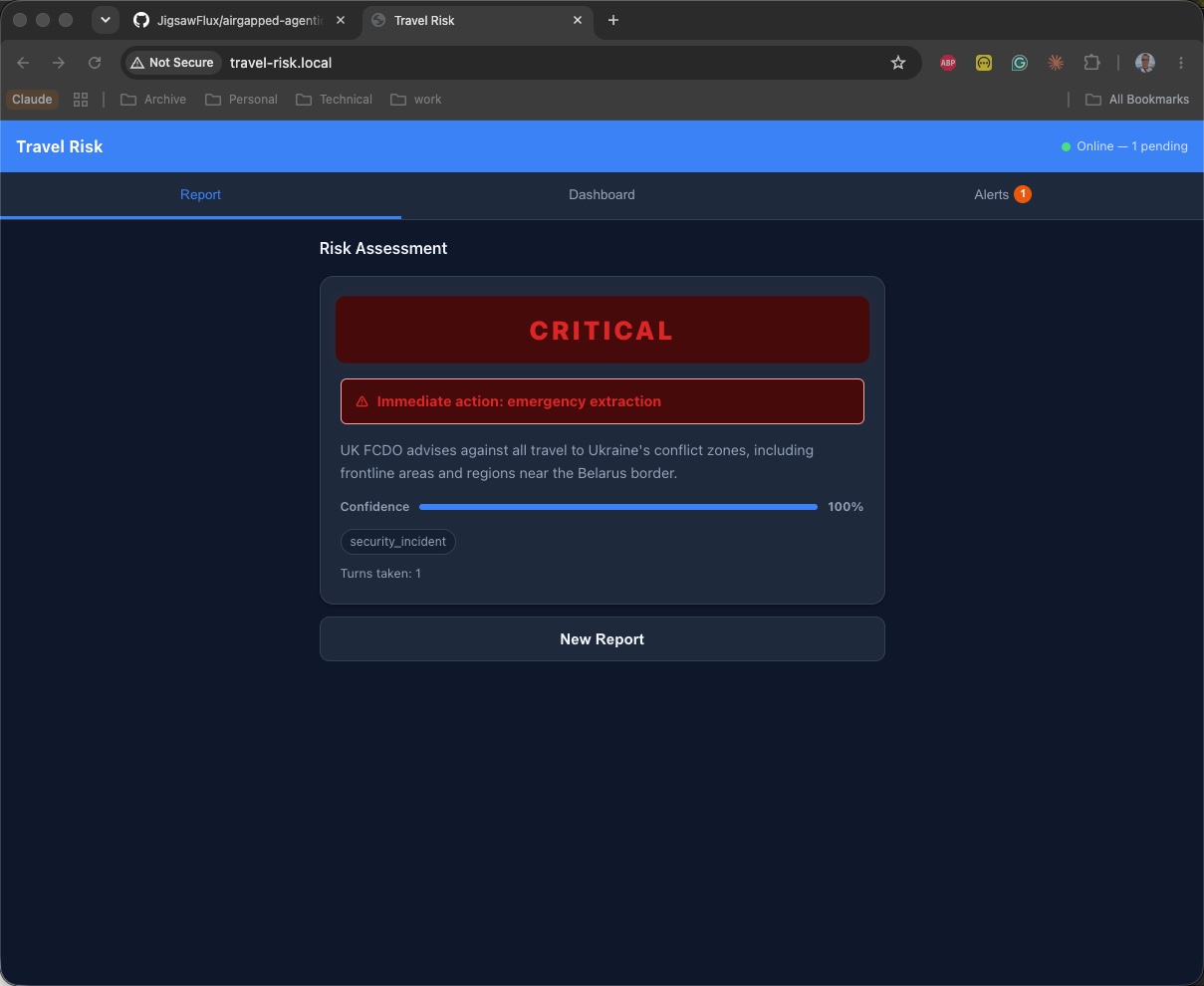Switch to the Dashboard tab
The width and height of the screenshot is (1204, 986).
click(602, 195)
